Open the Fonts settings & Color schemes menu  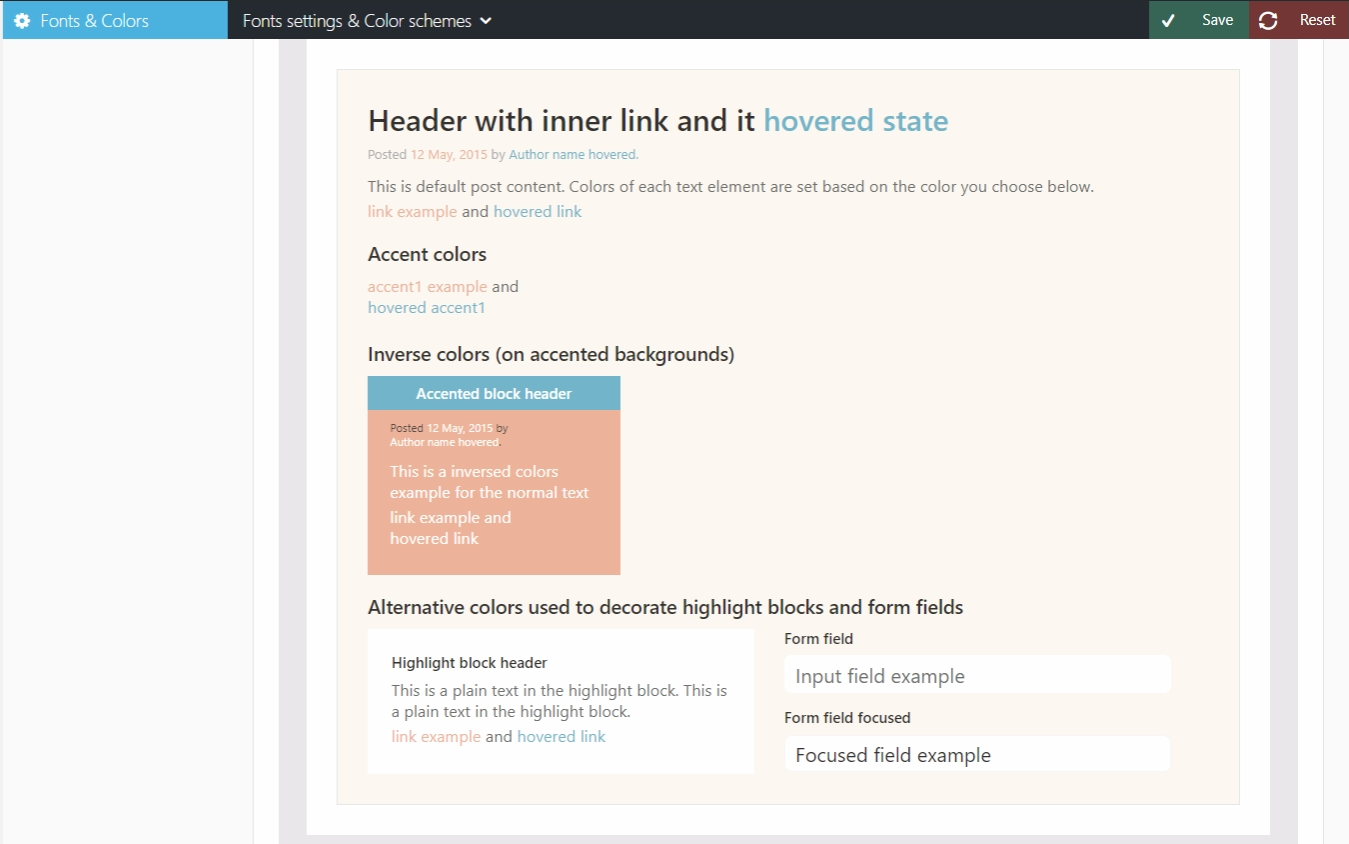(x=357, y=20)
